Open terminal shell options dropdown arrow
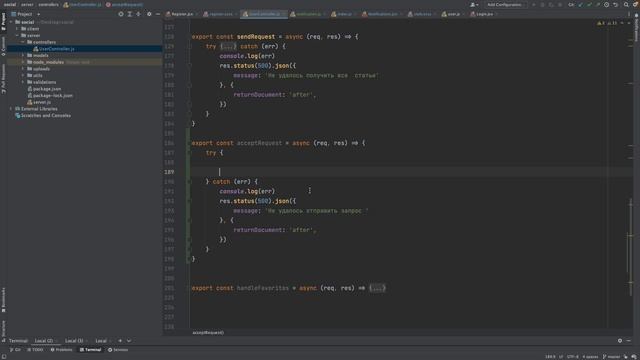The height and width of the screenshot is (360, 640). (129, 341)
